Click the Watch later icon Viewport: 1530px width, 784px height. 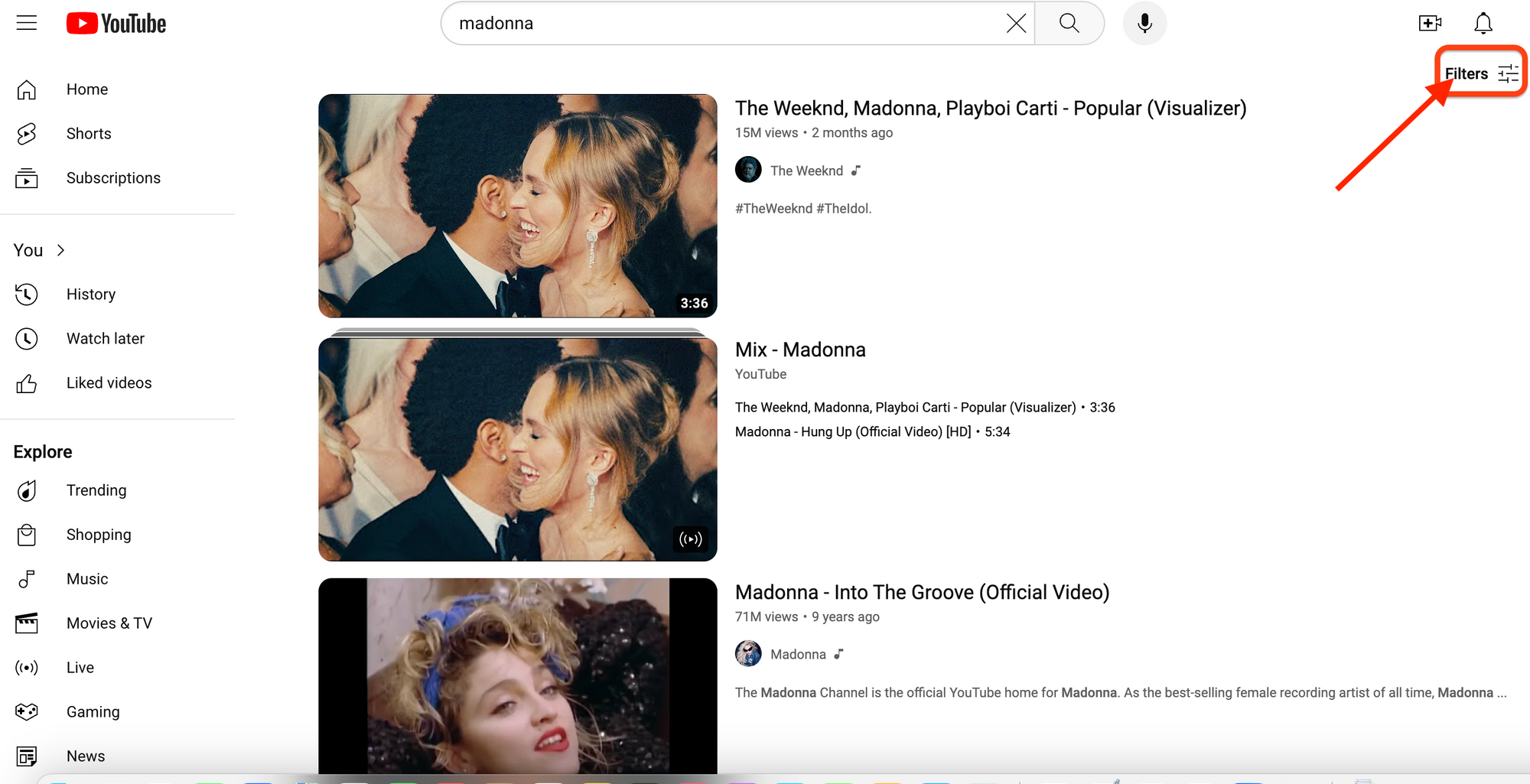pyautogui.click(x=27, y=339)
